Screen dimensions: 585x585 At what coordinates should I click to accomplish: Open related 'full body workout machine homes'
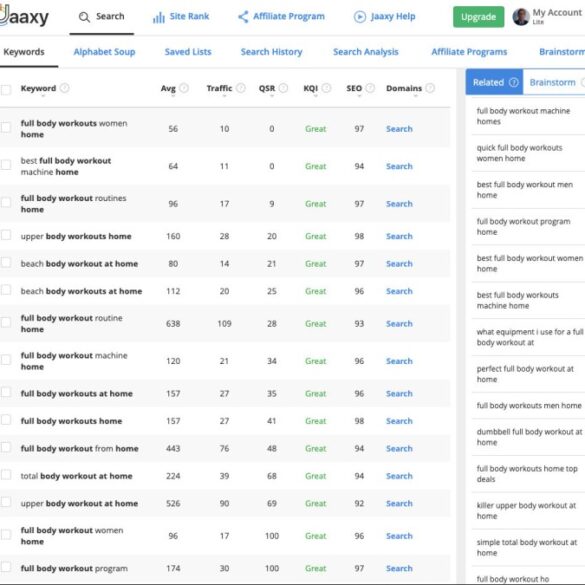(523, 116)
